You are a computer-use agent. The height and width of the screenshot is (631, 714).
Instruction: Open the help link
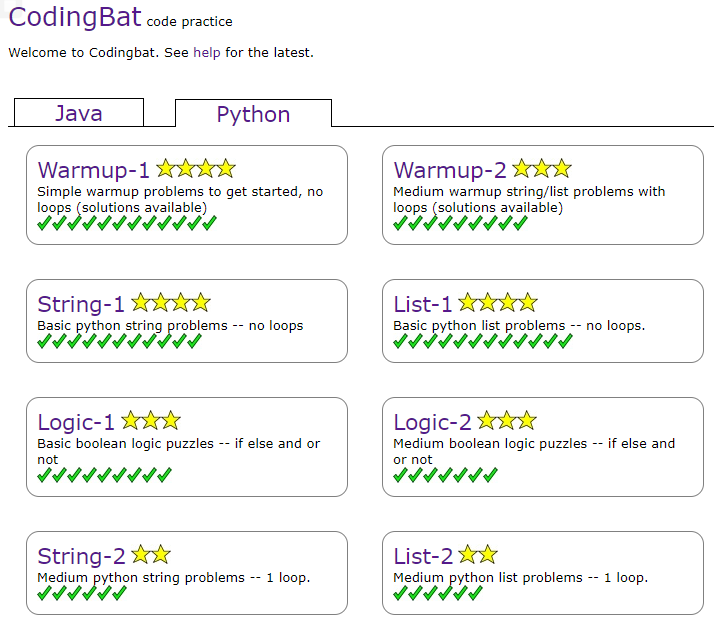coord(206,52)
